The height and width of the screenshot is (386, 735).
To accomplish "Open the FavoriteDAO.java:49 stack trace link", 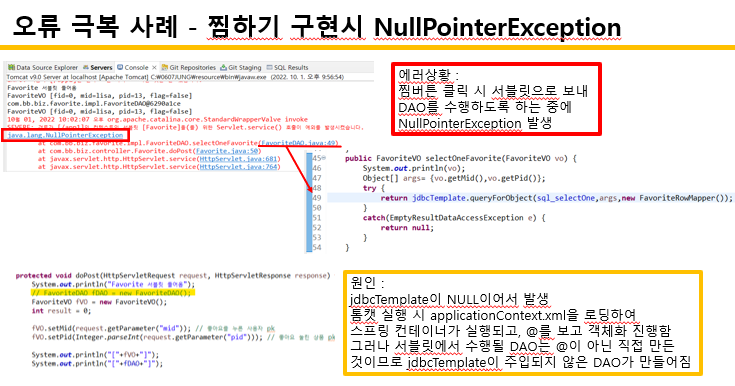I will point(298,143).
